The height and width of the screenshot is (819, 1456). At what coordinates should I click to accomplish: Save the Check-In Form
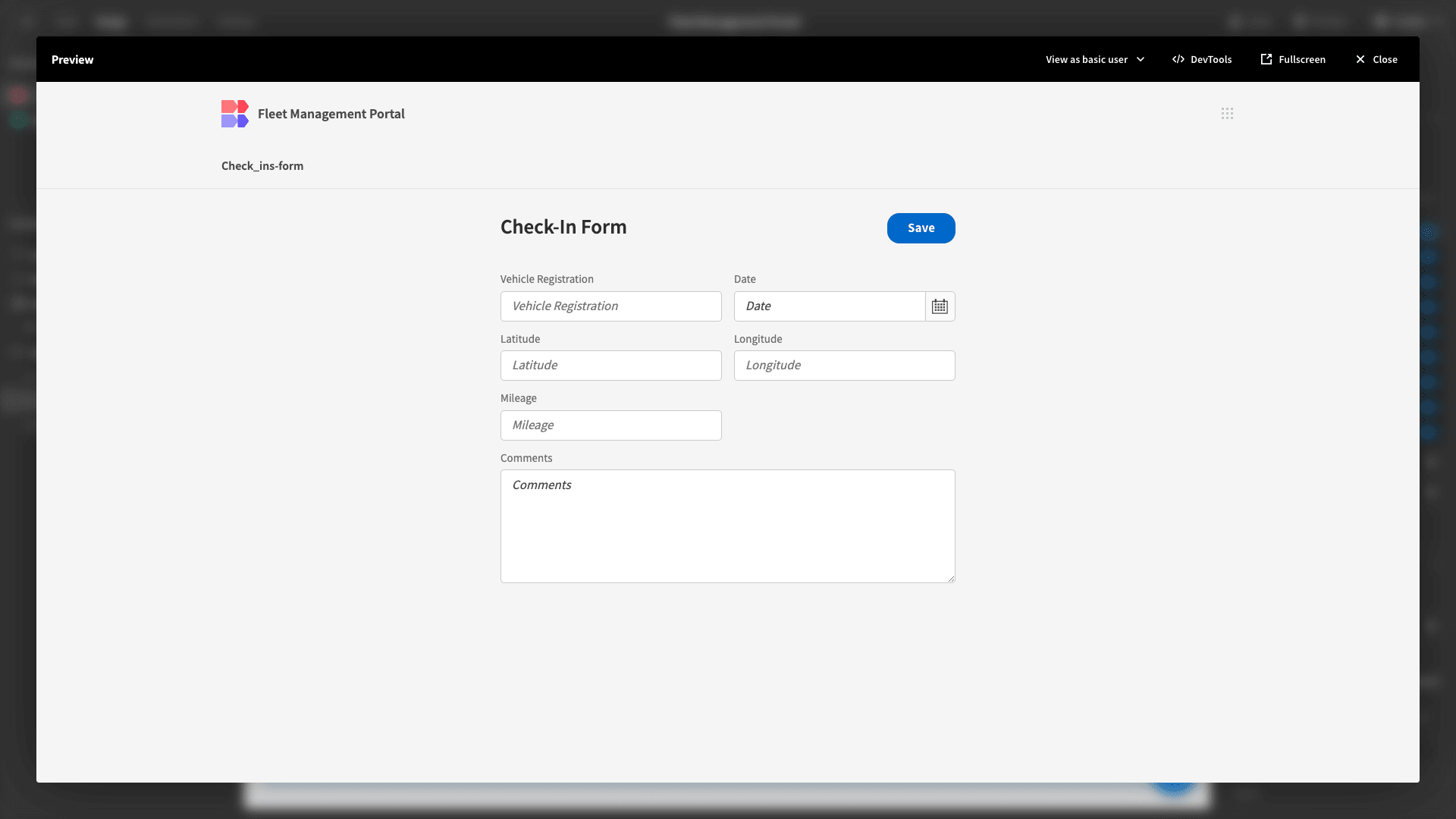point(921,228)
